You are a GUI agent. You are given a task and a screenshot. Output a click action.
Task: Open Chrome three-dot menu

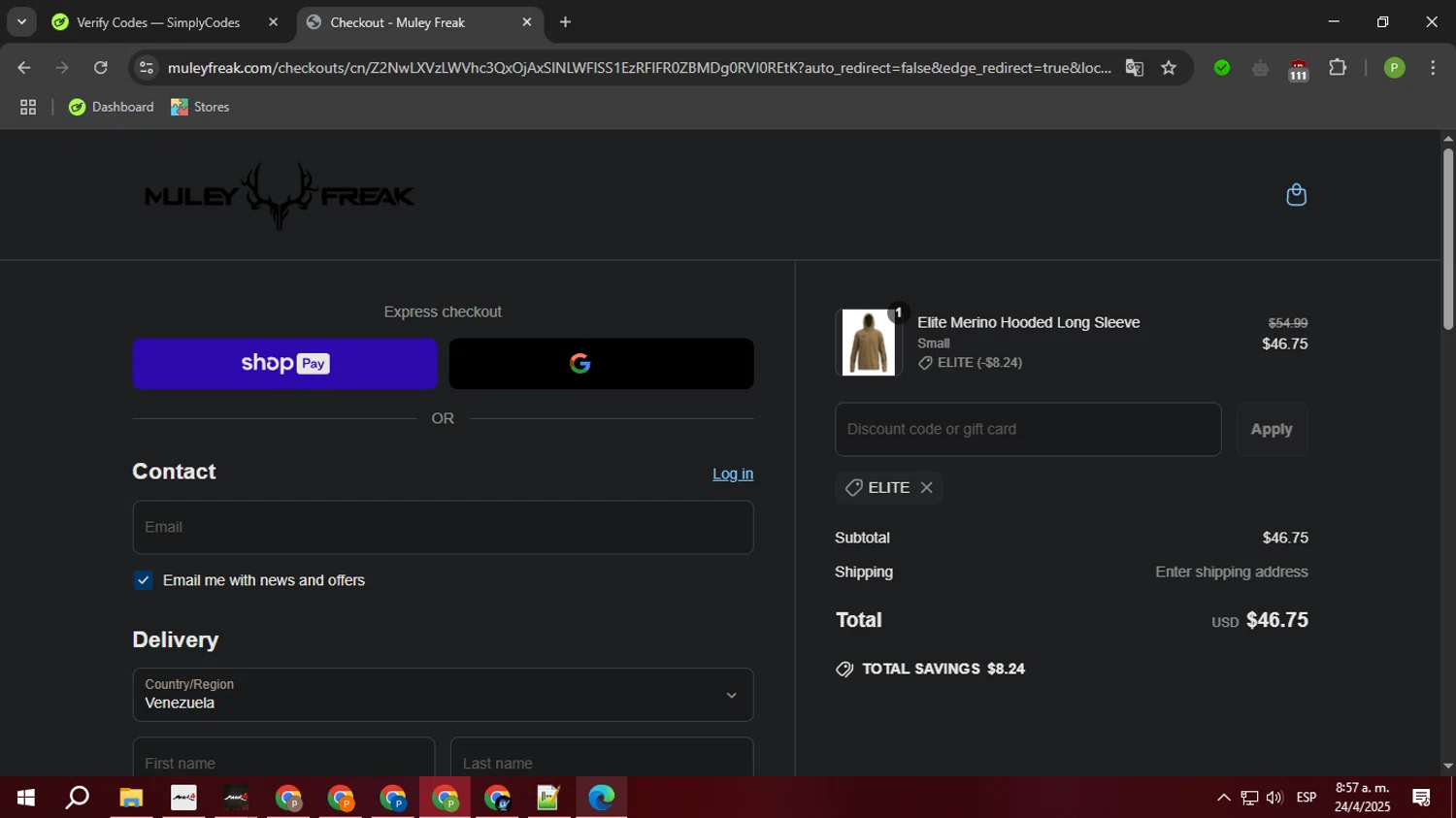(x=1433, y=68)
